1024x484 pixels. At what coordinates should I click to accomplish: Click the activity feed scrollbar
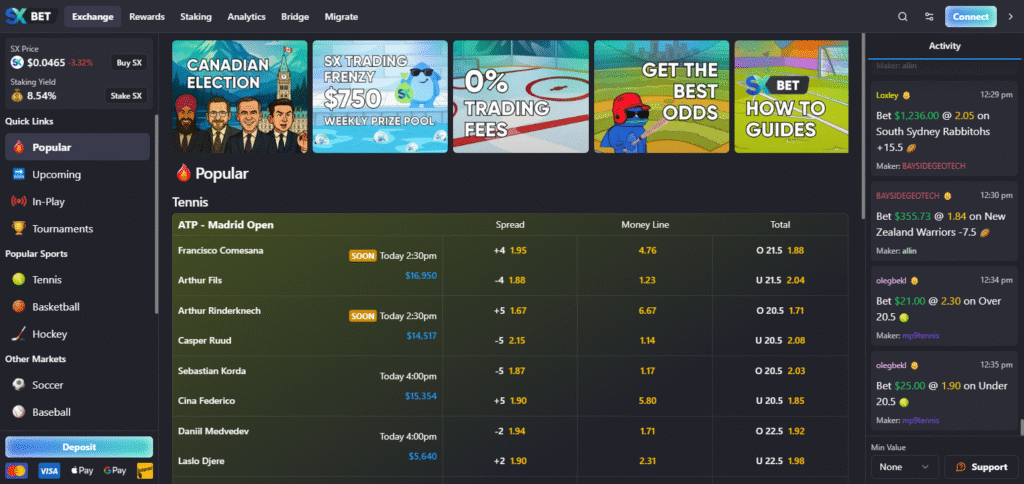[1021, 427]
